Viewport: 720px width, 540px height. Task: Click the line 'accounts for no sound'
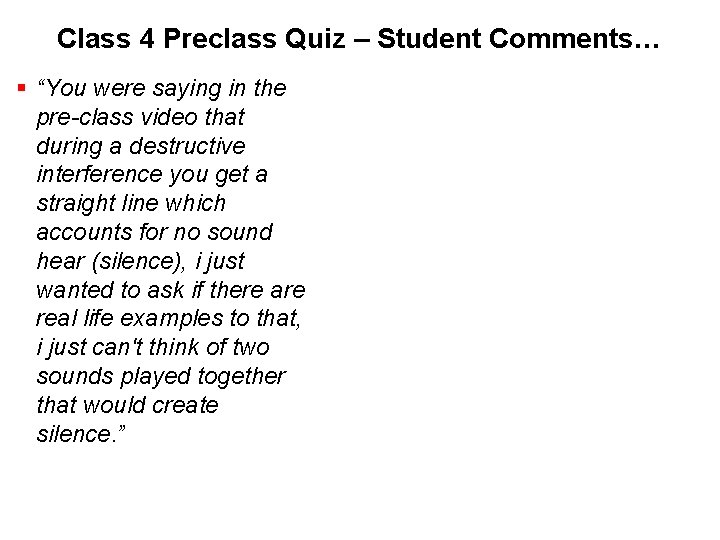pyautogui.click(x=155, y=232)
